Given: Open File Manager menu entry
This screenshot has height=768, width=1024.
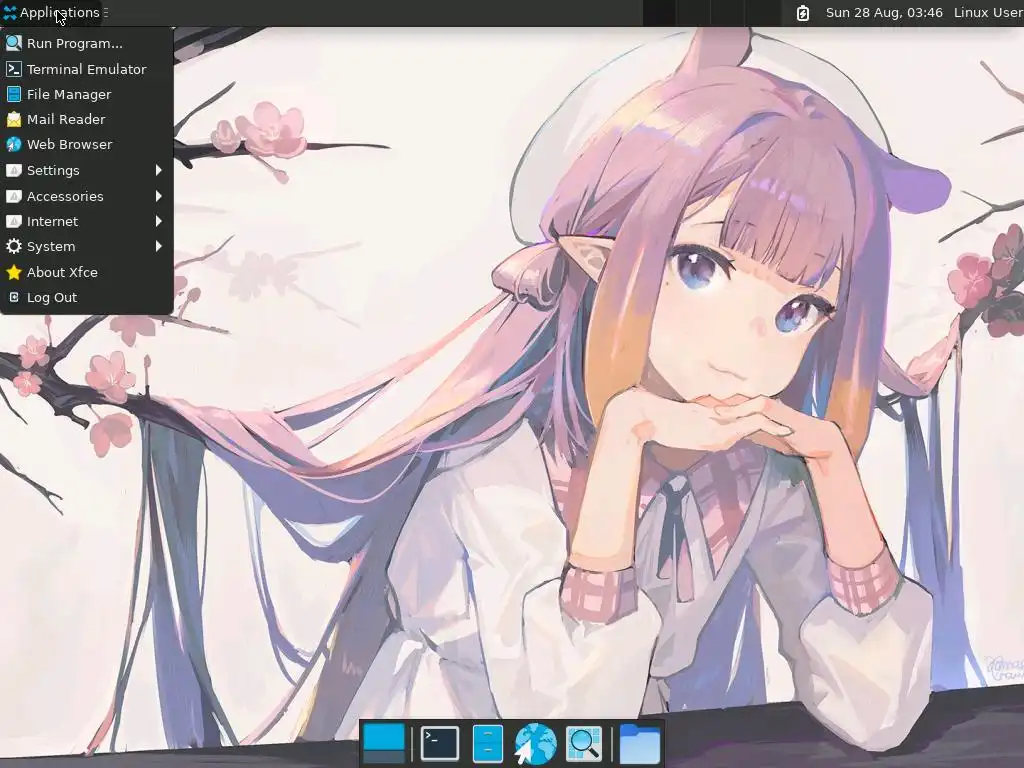Looking at the screenshot, I should 86,94.
